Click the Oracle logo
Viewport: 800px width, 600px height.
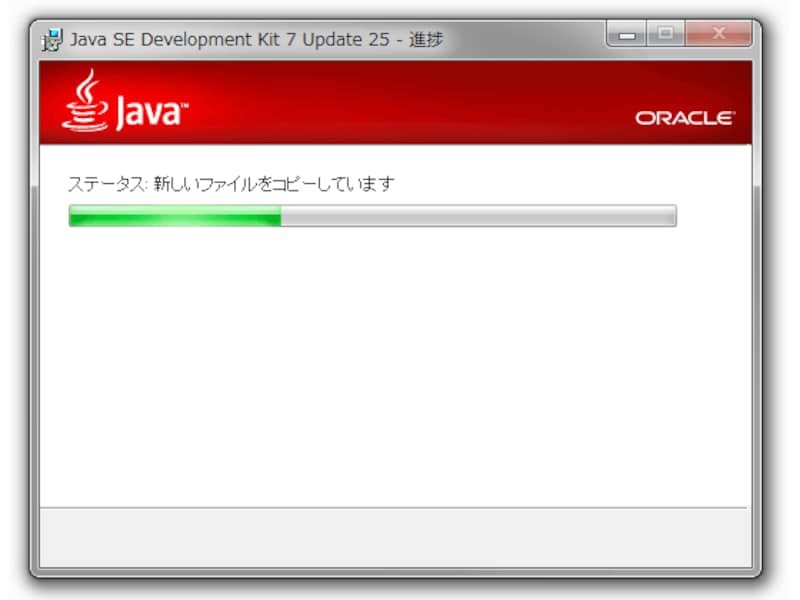(x=684, y=118)
